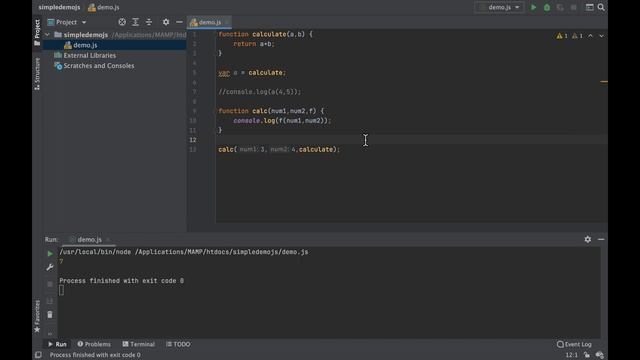Open the Run tool window tab

click(57, 344)
